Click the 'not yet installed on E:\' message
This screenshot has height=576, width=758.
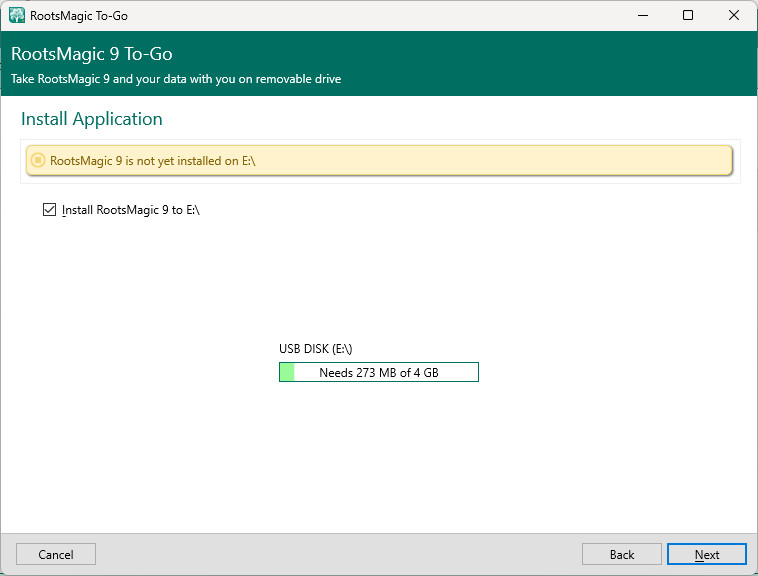[152, 160]
